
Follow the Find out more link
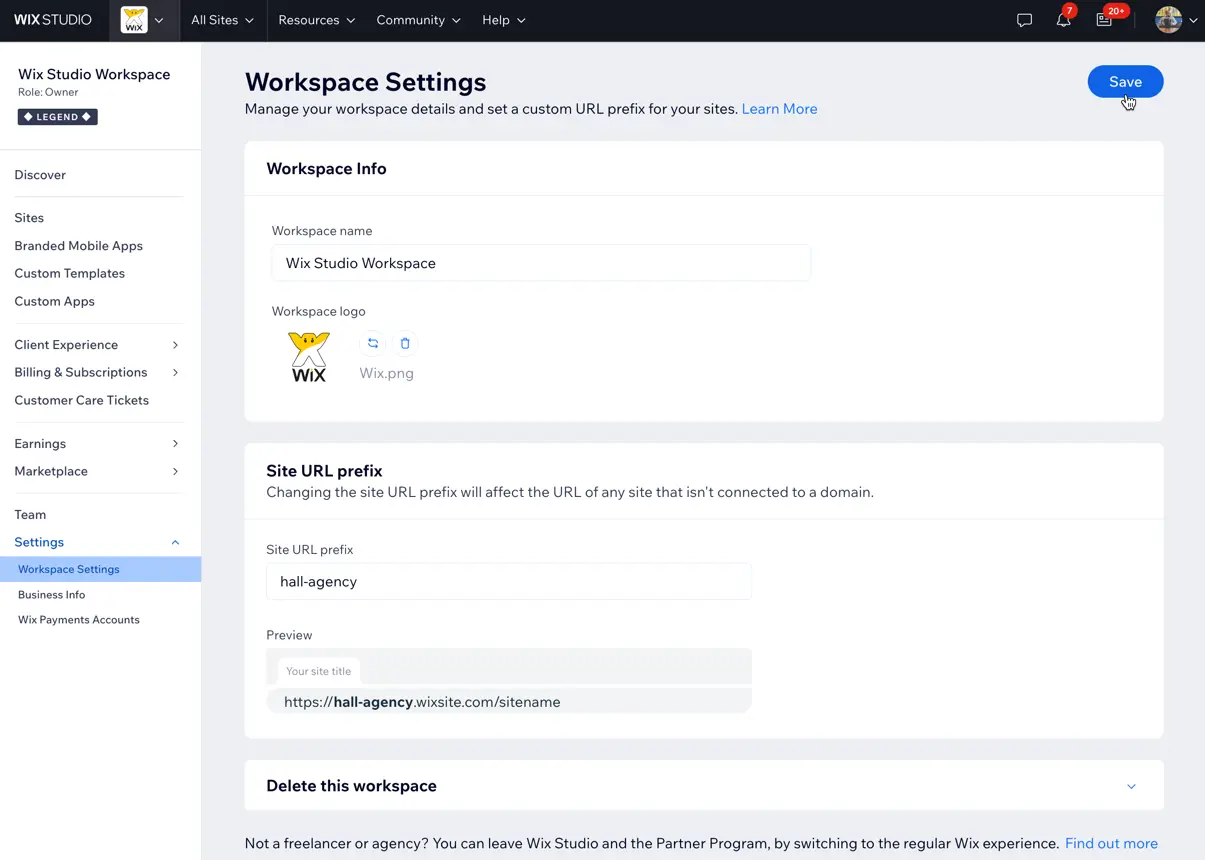[1111, 844]
